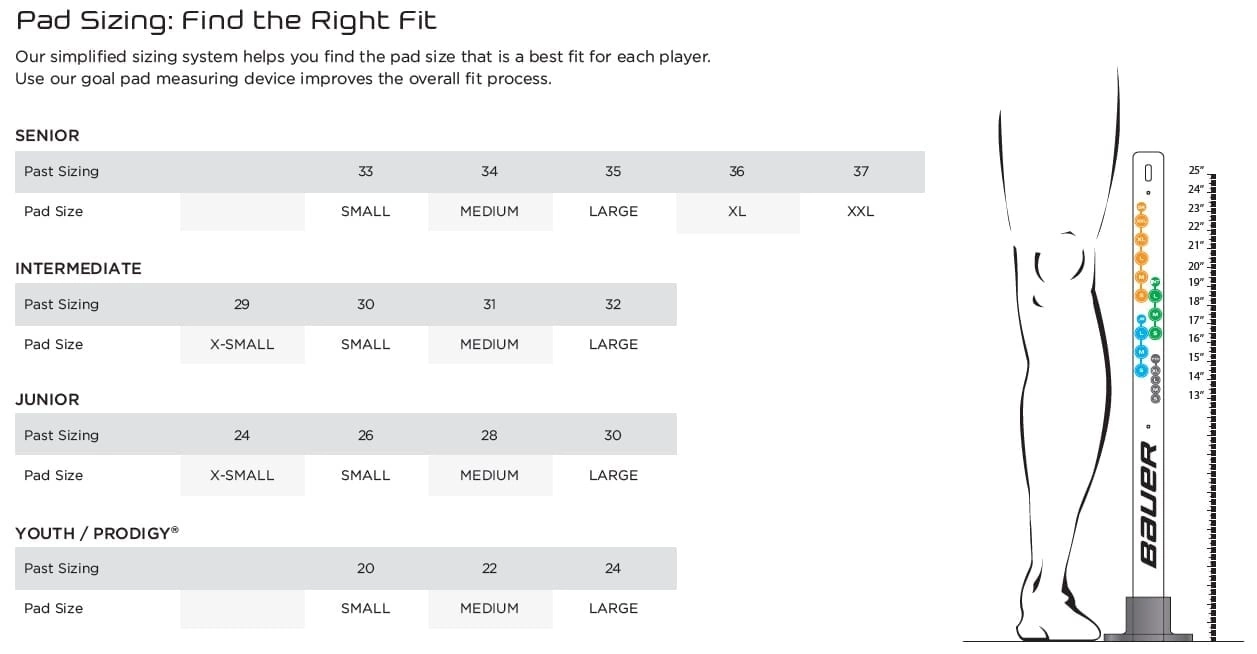The image size is (1257, 654).
Task: Click the green M marker on the device
Action: click(x=1156, y=314)
